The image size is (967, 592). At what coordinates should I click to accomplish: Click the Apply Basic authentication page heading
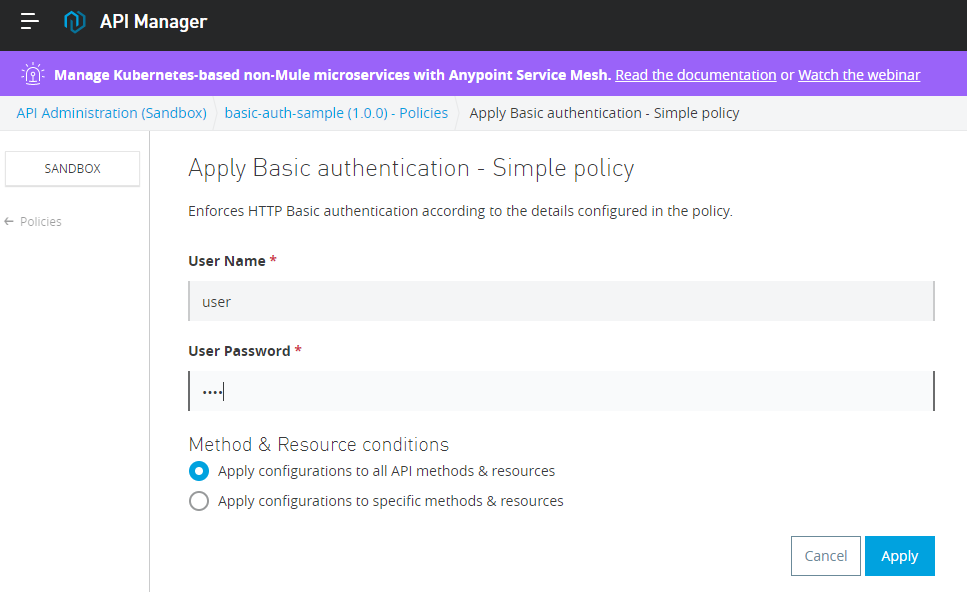pyautogui.click(x=411, y=168)
